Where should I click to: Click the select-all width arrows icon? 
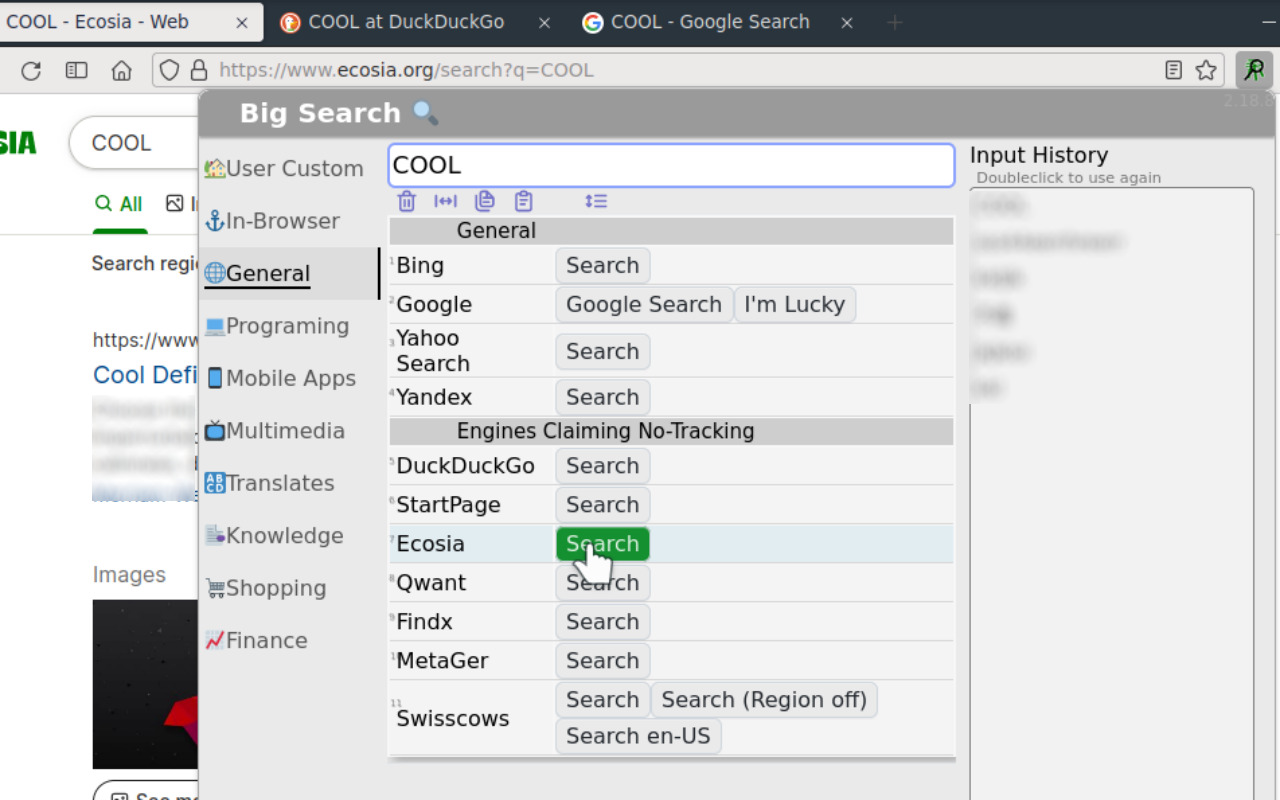445,201
